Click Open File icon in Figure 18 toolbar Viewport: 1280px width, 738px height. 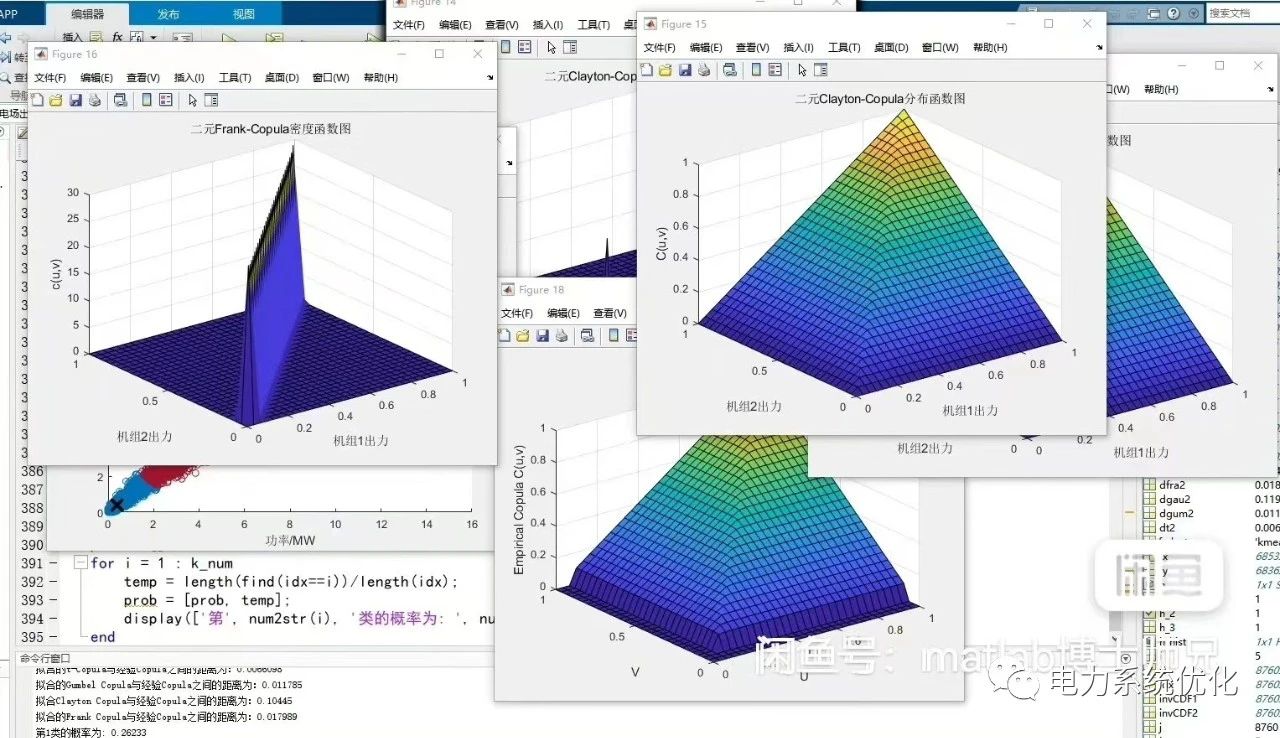(523, 335)
